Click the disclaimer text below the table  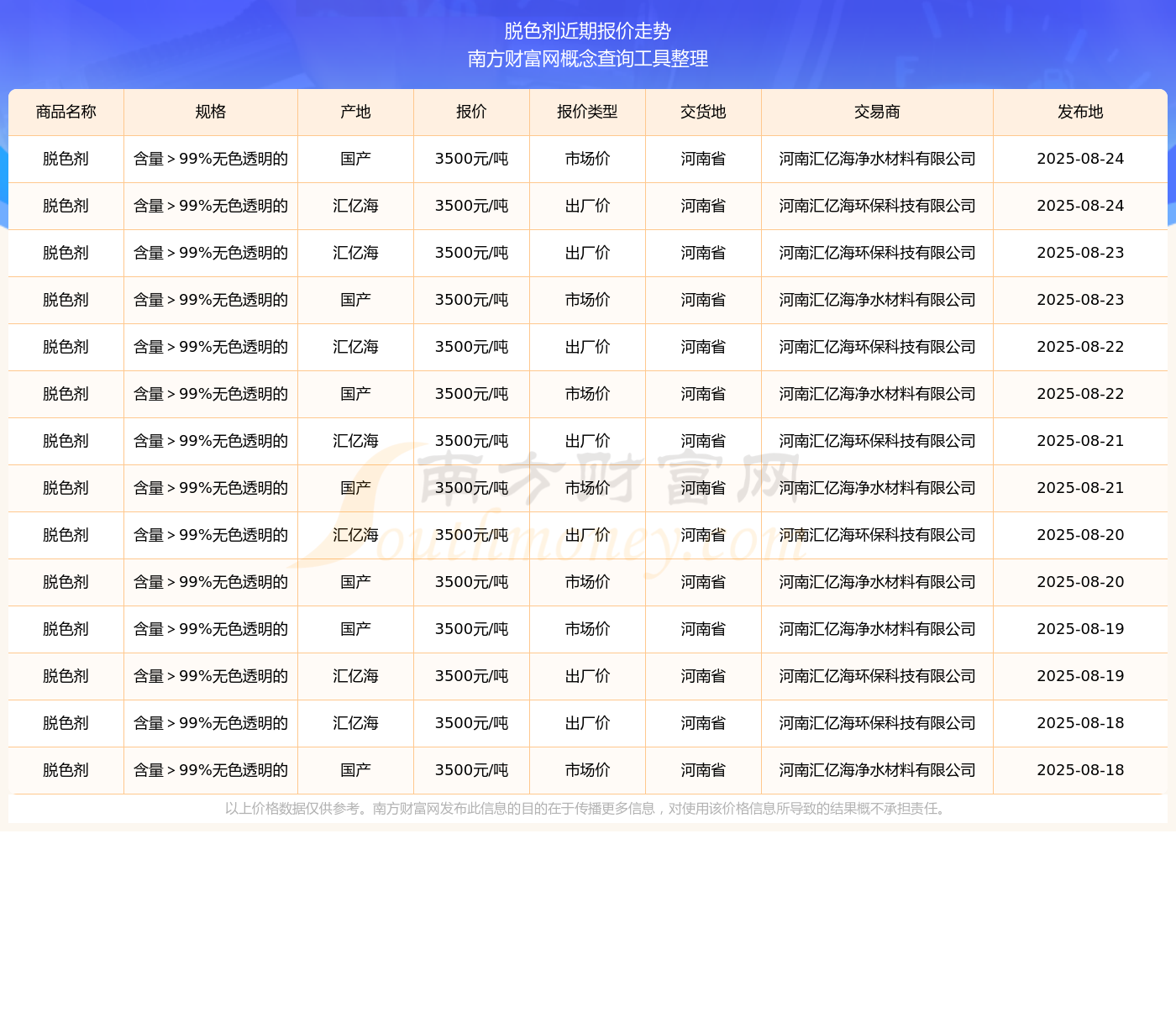(587, 809)
